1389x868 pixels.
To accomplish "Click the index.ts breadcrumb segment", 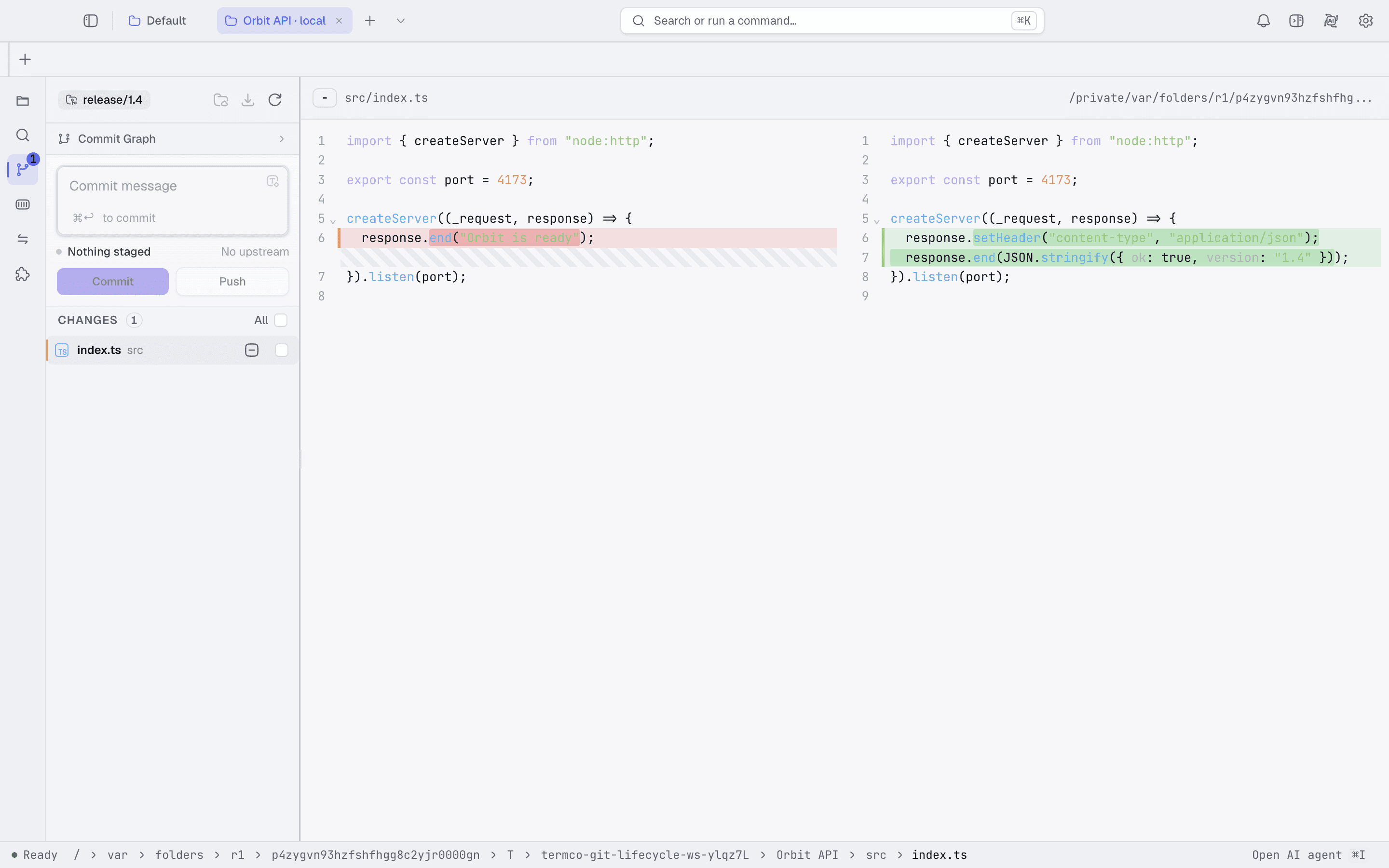I will [x=940, y=855].
